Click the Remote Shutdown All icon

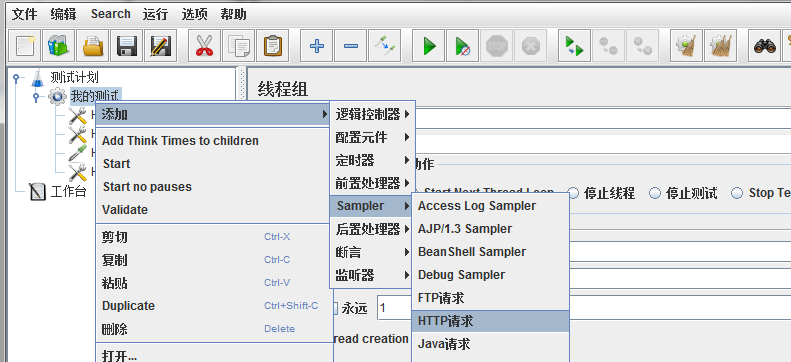point(643,46)
